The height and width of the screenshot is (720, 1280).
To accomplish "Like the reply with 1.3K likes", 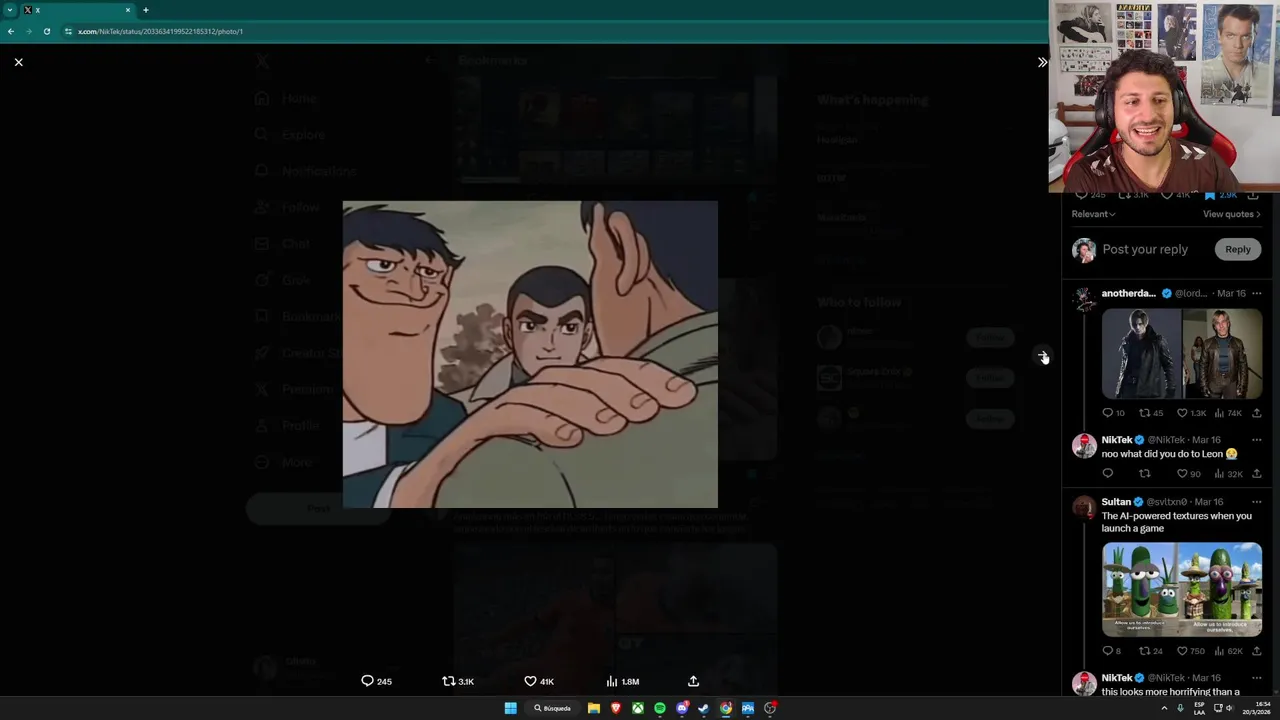I will point(1191,413).
